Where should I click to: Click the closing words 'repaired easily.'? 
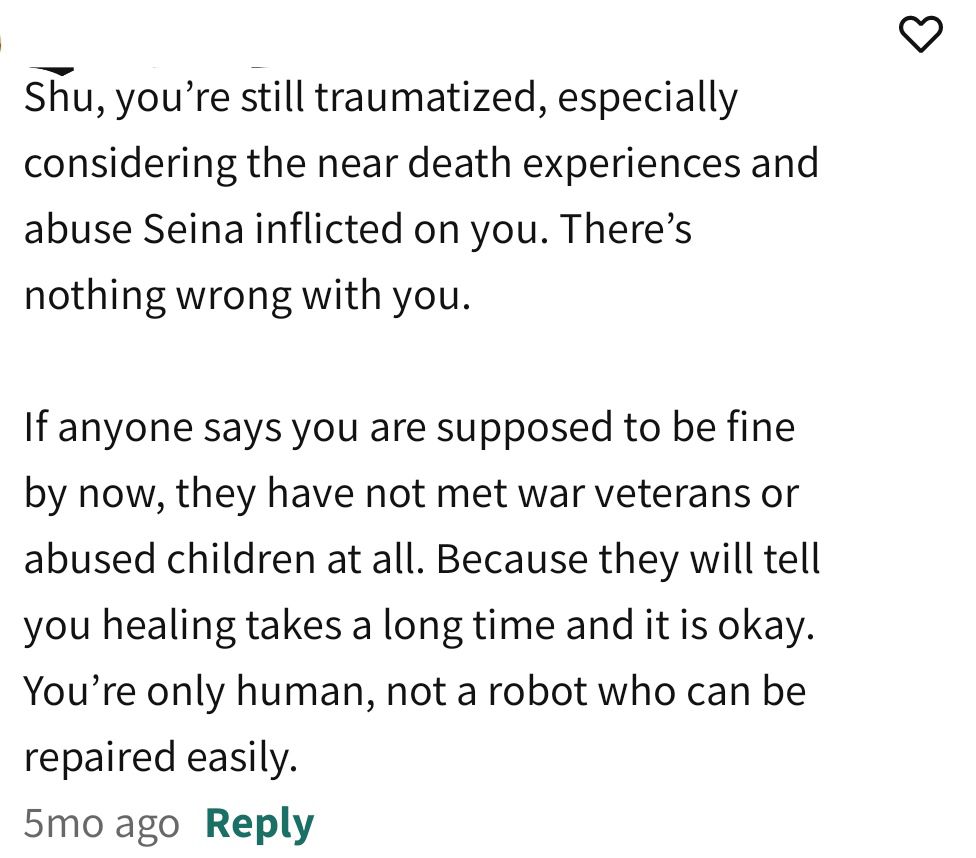click(x=161, y=758)
